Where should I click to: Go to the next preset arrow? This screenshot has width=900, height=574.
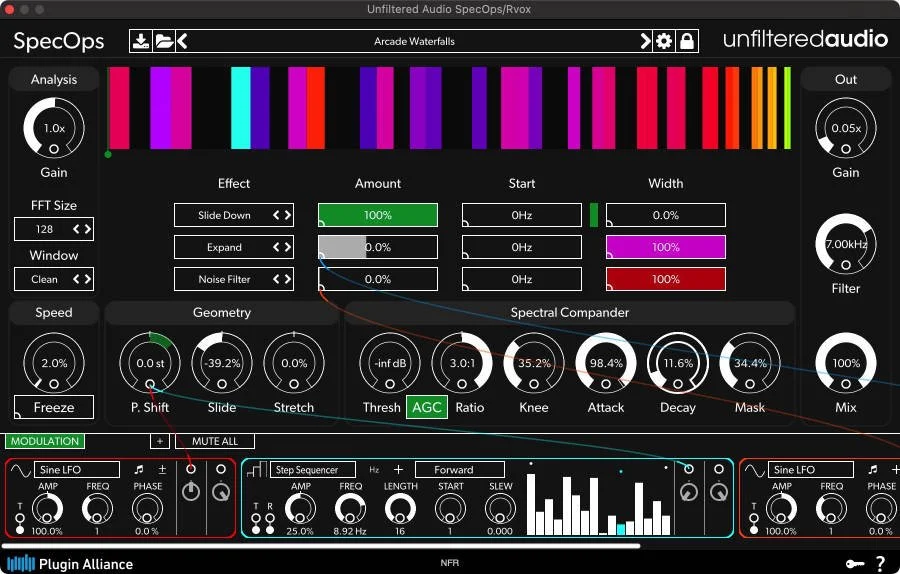[x=646, y=41]
